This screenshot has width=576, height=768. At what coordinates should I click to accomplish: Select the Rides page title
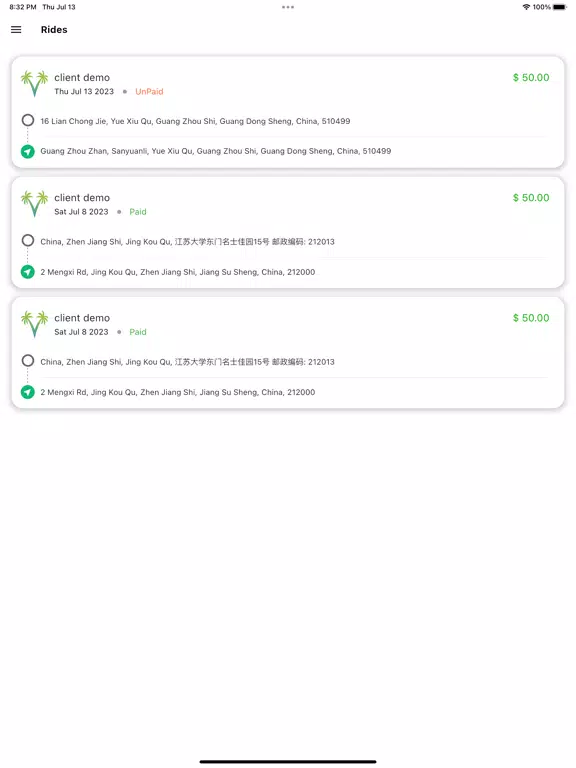pos(54,30)
